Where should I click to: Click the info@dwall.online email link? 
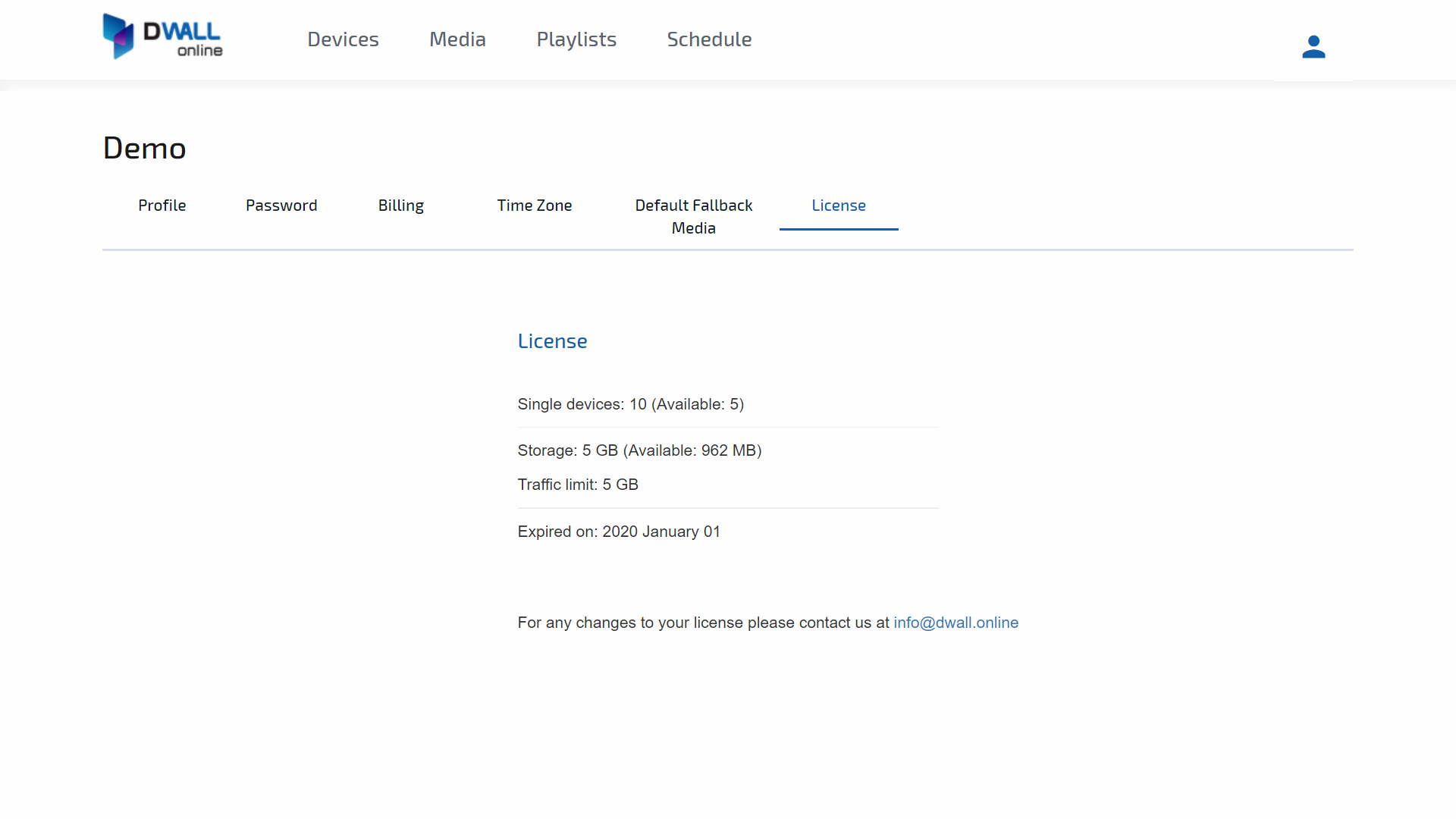pyautogui.click(x=955, y=623)
